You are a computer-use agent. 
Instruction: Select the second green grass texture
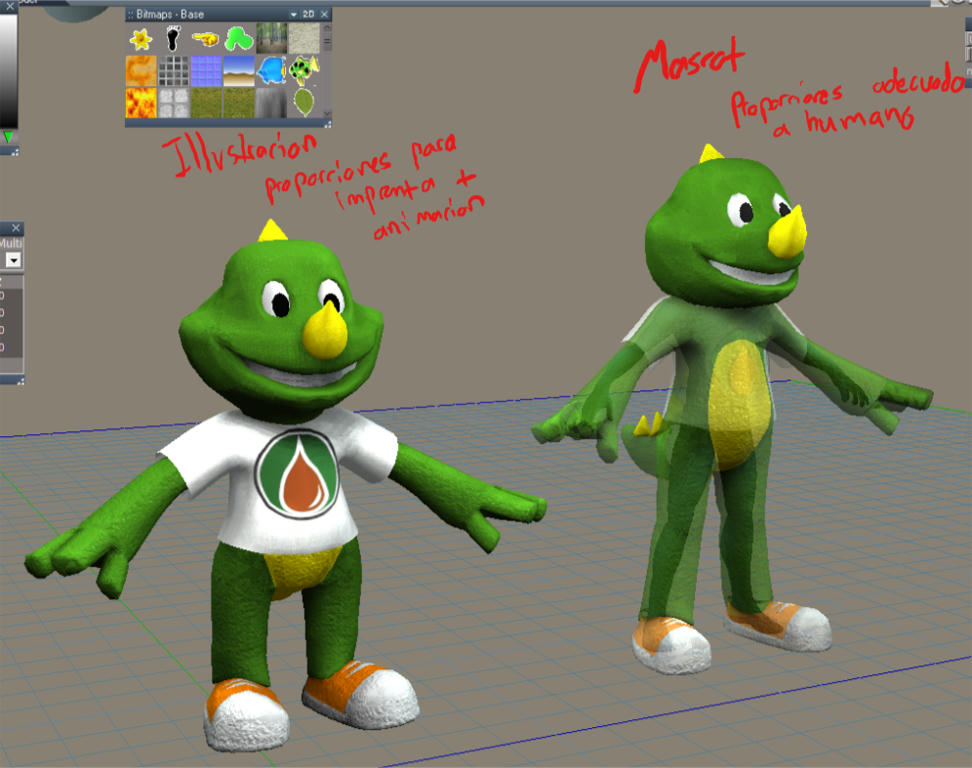(x=238, y=103)
